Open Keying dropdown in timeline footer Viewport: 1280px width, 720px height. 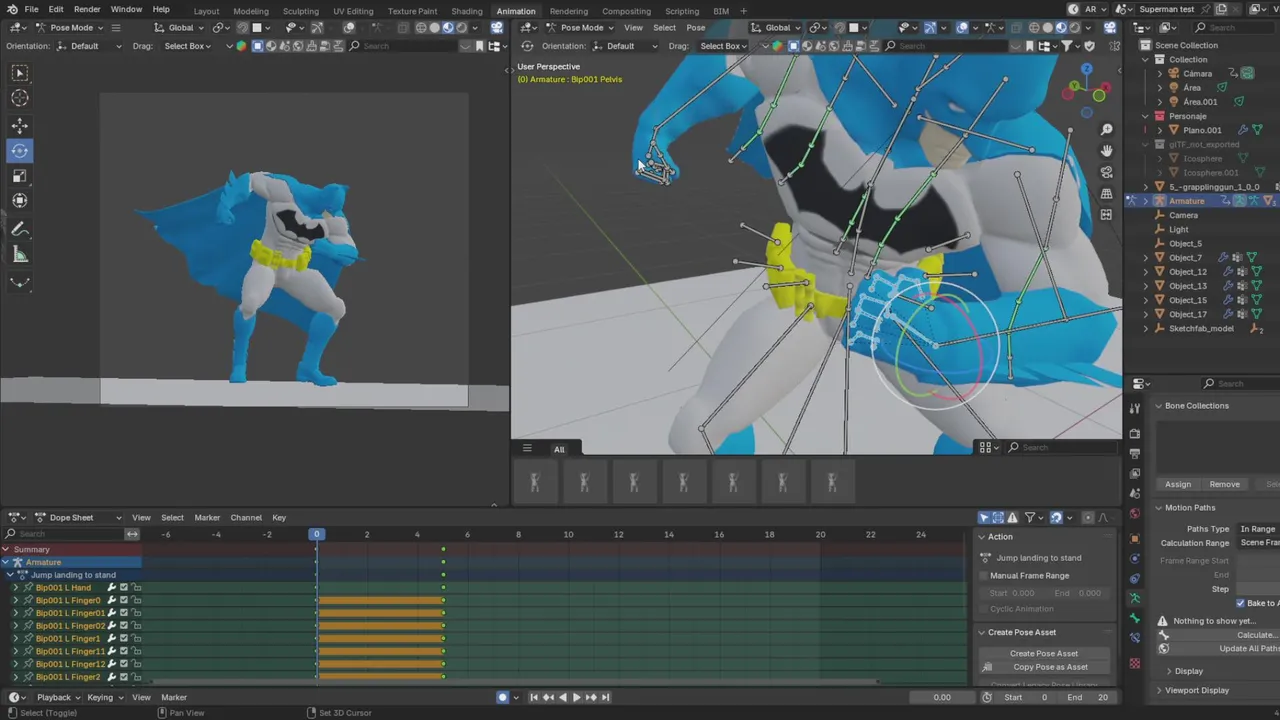tap(103, 697)
